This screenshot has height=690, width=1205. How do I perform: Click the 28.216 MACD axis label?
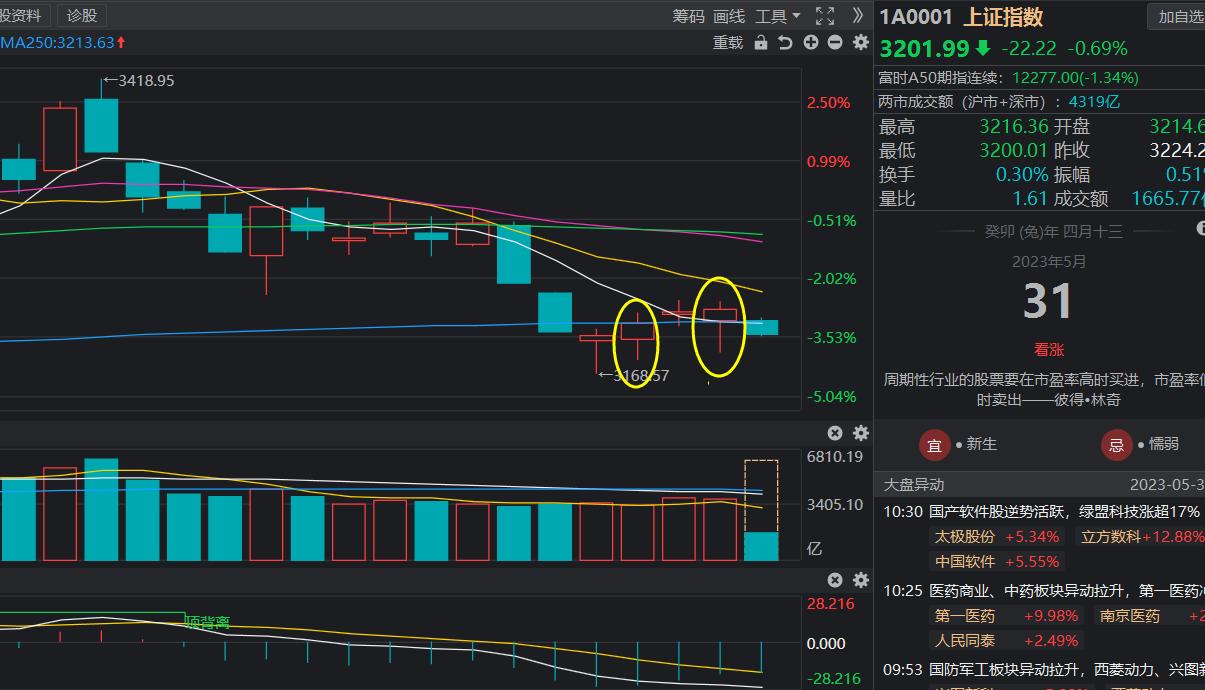point(831,604)
